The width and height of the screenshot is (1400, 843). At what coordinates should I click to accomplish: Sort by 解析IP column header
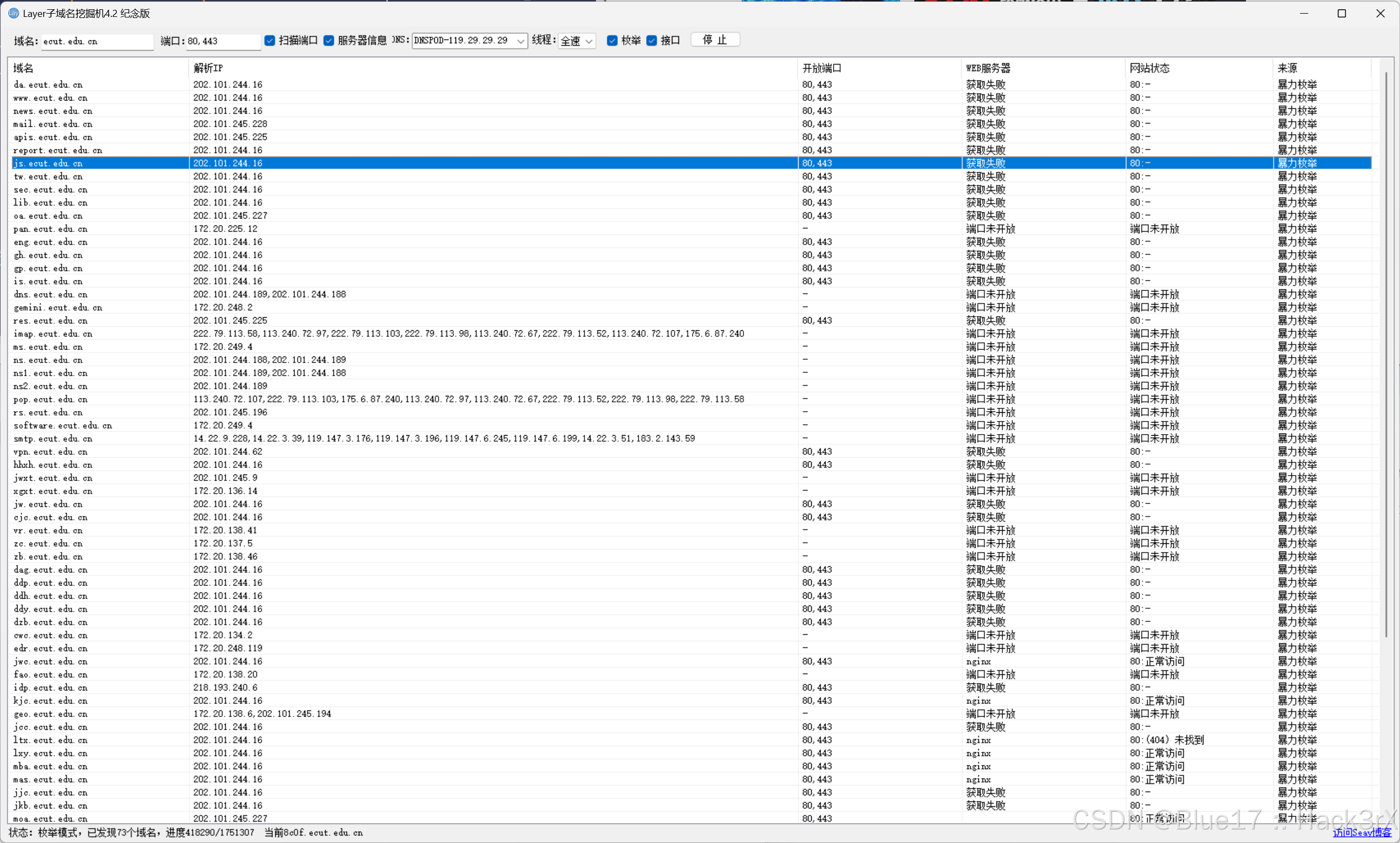tap(208, 68)
